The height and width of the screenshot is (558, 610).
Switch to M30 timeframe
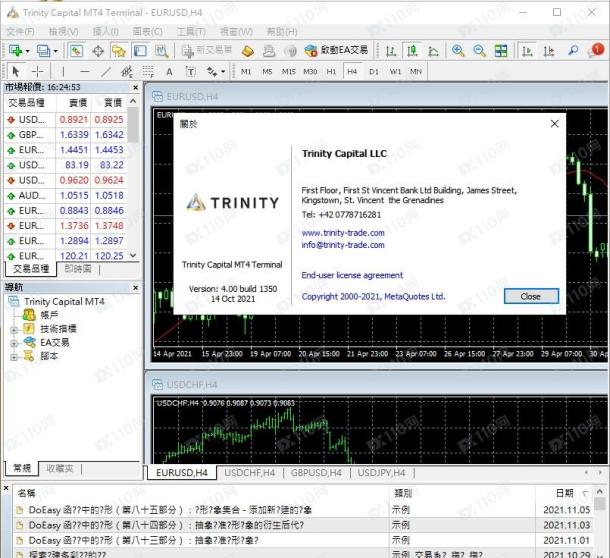point(310,72)
